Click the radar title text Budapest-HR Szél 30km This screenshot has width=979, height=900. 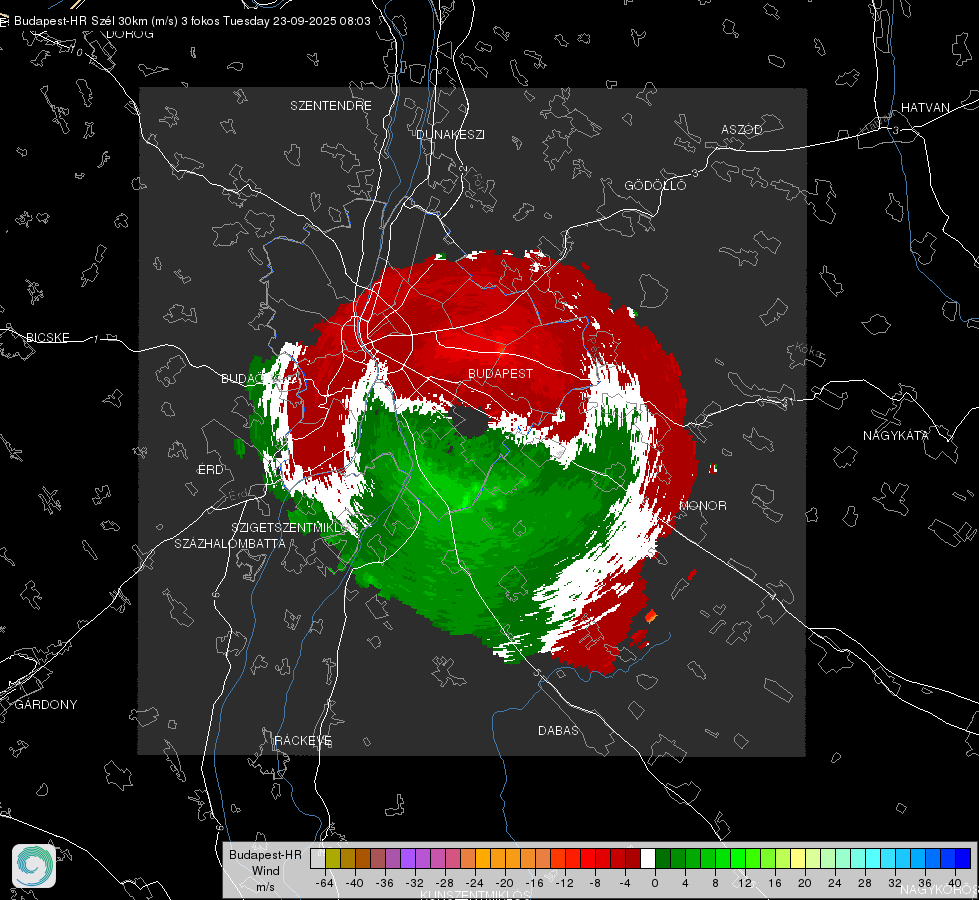(79, 21)
